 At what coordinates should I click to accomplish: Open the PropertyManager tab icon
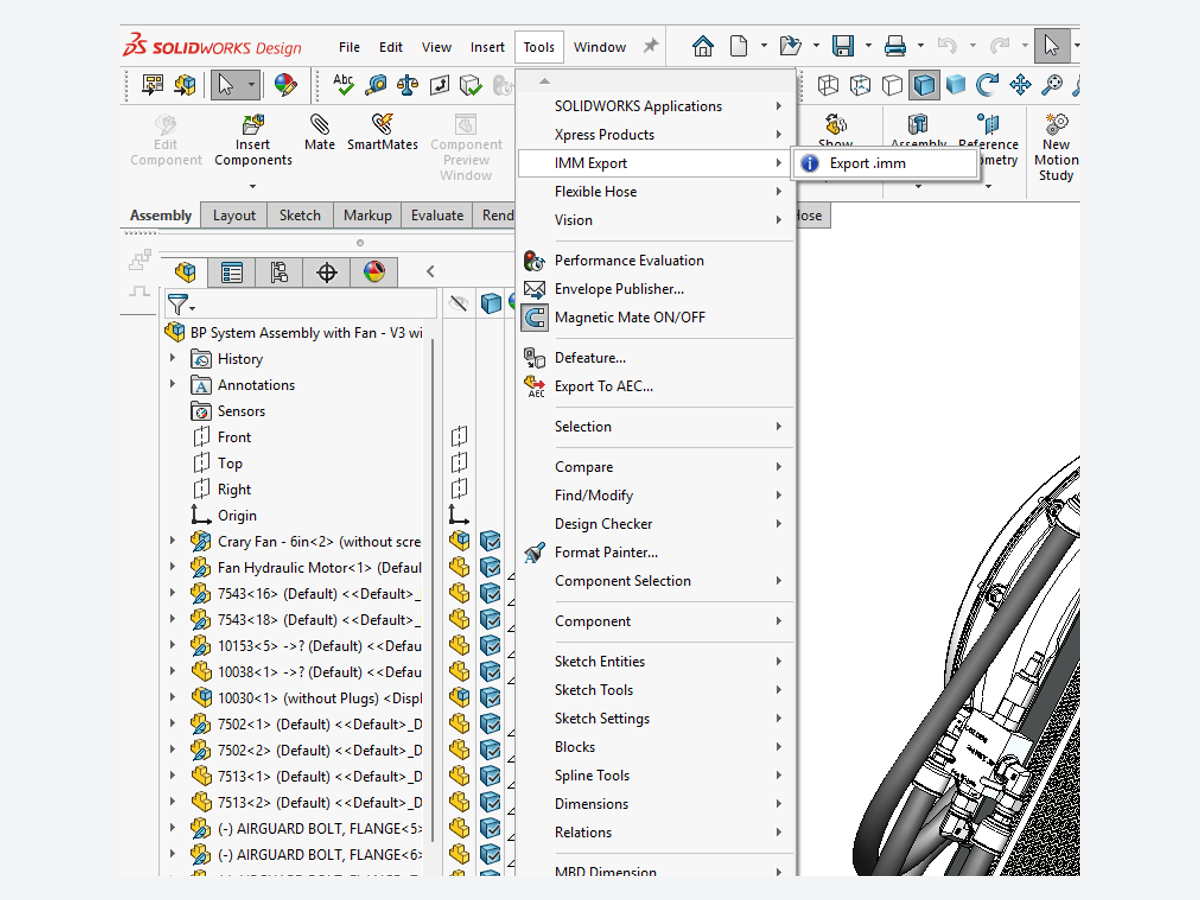click(232, 272)
